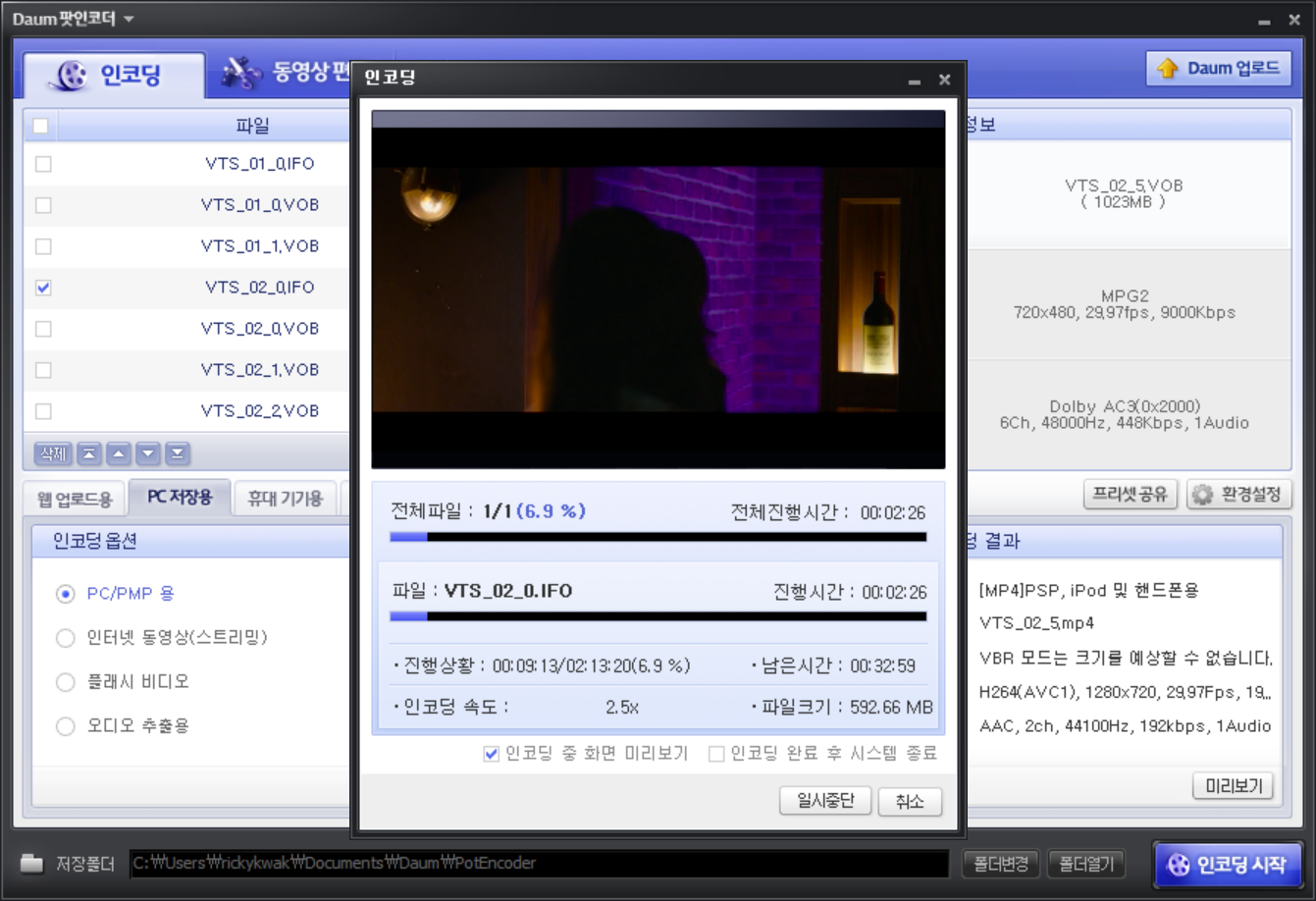Screen dimensions: 1316x901
Task: Check the VTS_01_1.VOB file checkbox
Action: 43,246
